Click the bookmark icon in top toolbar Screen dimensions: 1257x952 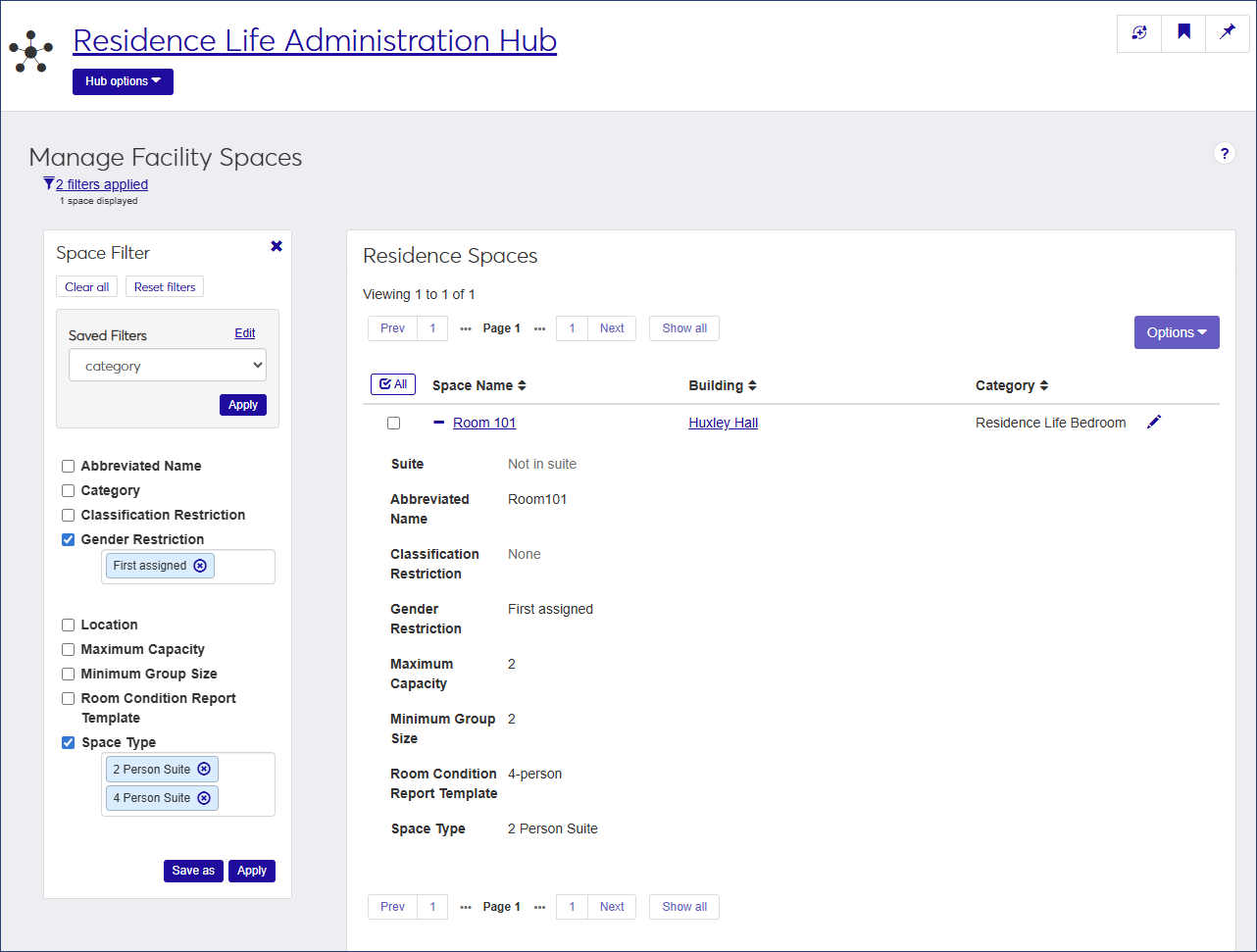click(1182, 32)
